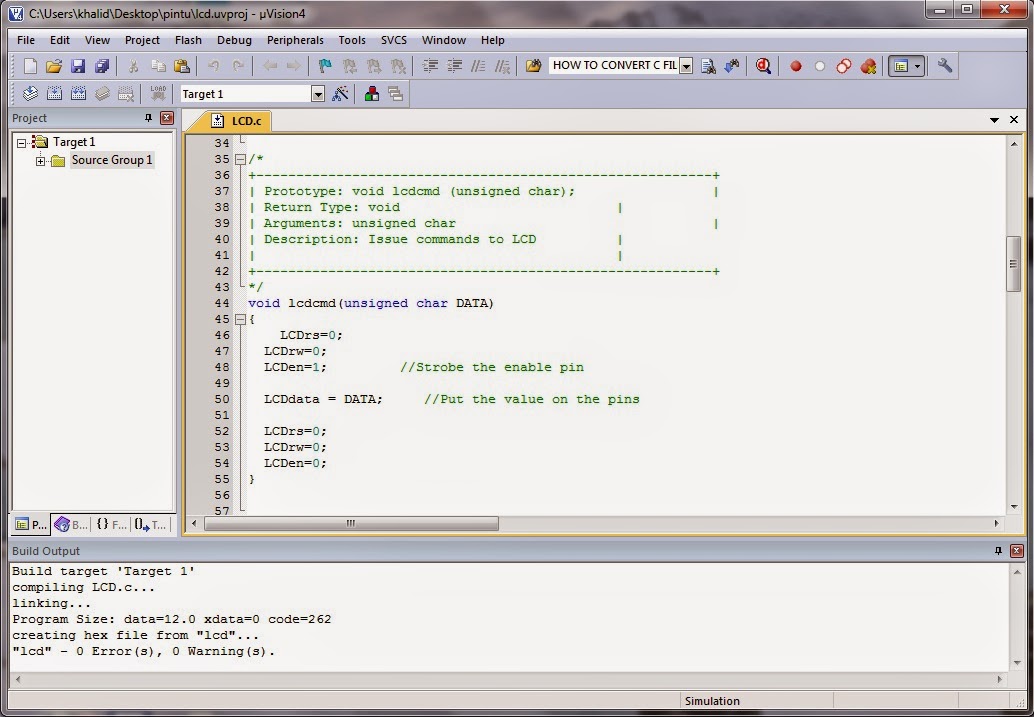Click the Incremental Find icon
This screenshot has width=1034, height=717.
pos(732,66)
